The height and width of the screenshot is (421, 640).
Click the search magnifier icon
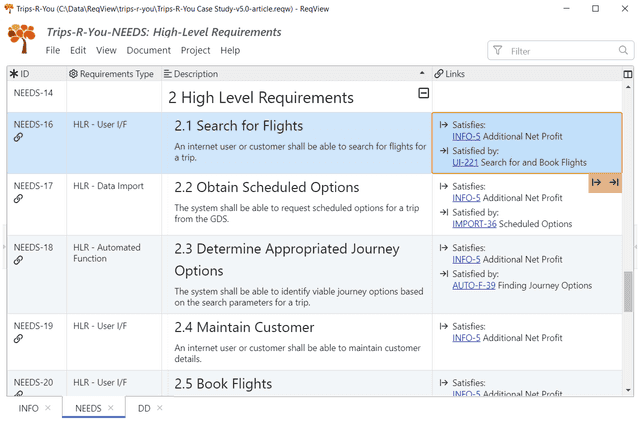(x=623, y=50)
